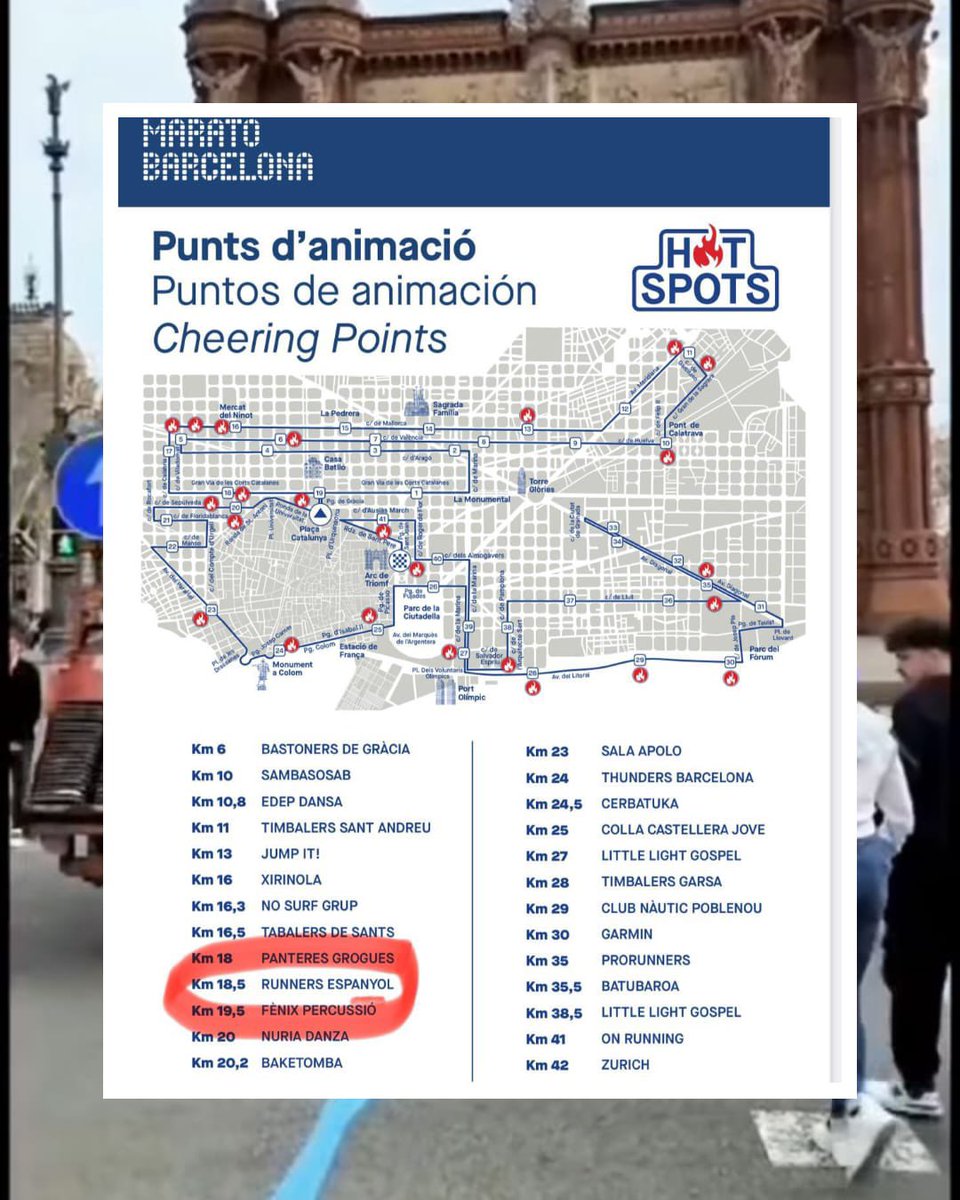Select the Km 16,3 No Surf Grup row
The image size is (960, 1200).
pyautogui.click(x=274, y=905)
